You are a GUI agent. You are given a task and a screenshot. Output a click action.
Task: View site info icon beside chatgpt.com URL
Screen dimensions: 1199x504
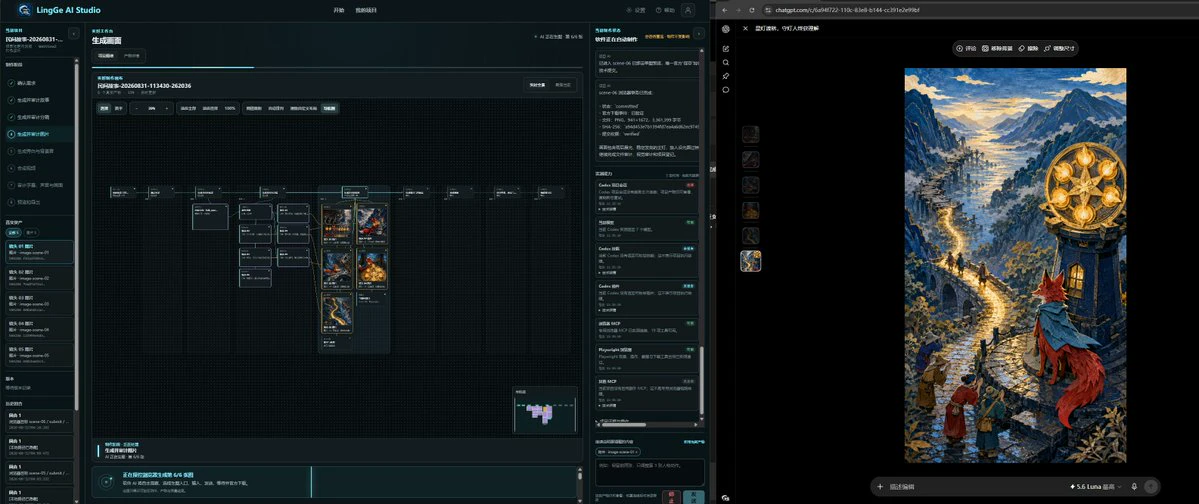[769, 10]
